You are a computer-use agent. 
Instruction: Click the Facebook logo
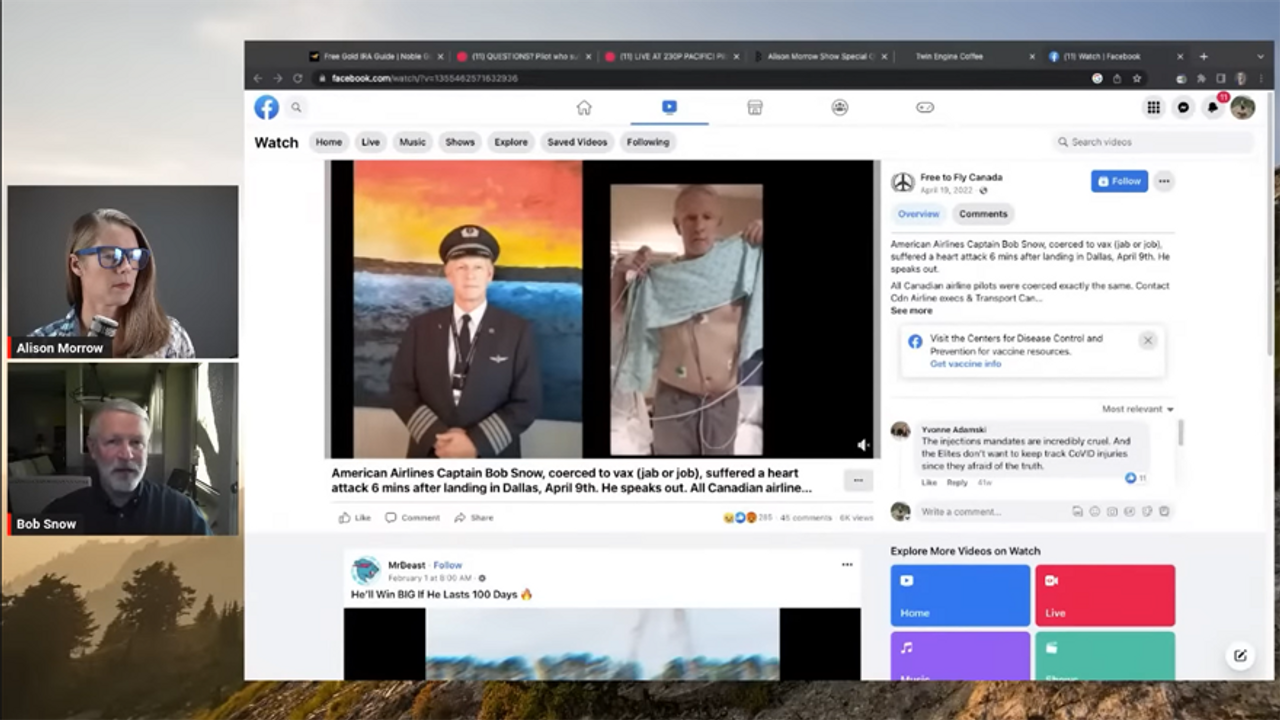point(266,107)
